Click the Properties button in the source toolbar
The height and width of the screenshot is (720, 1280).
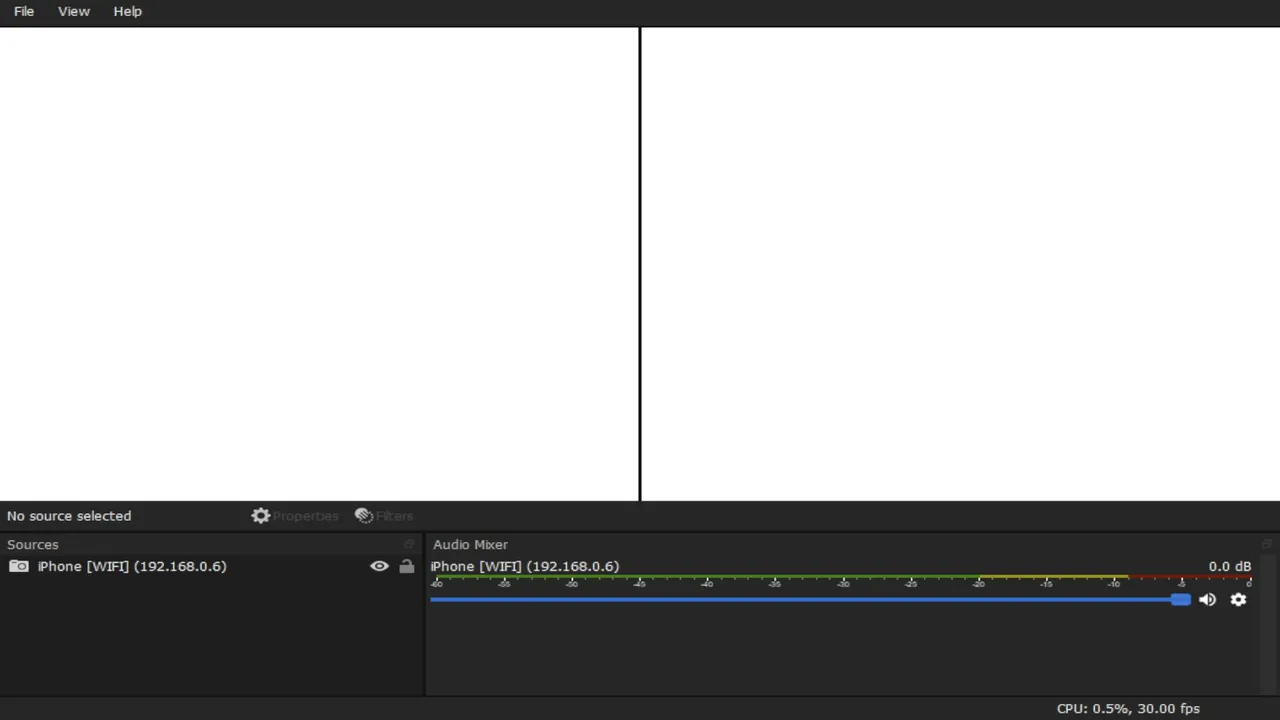(x=295, y=516)
